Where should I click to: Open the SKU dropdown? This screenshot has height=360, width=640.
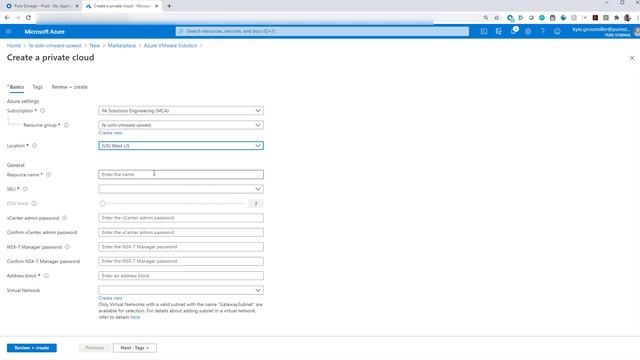pos(181,189)
